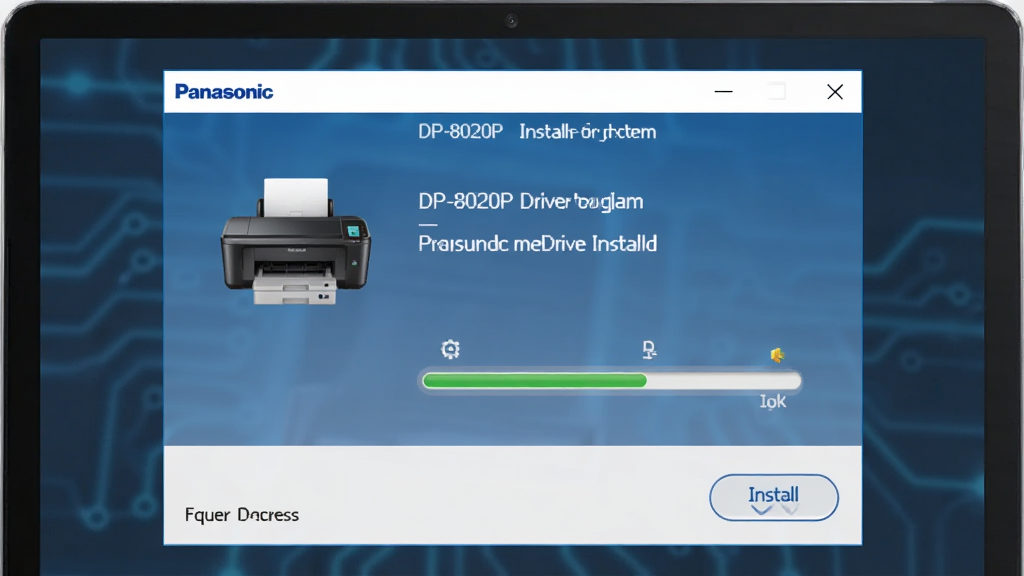Click the "DP-8020P" heading text at the top
The image size is (1024, 576).
pos(460,132)
